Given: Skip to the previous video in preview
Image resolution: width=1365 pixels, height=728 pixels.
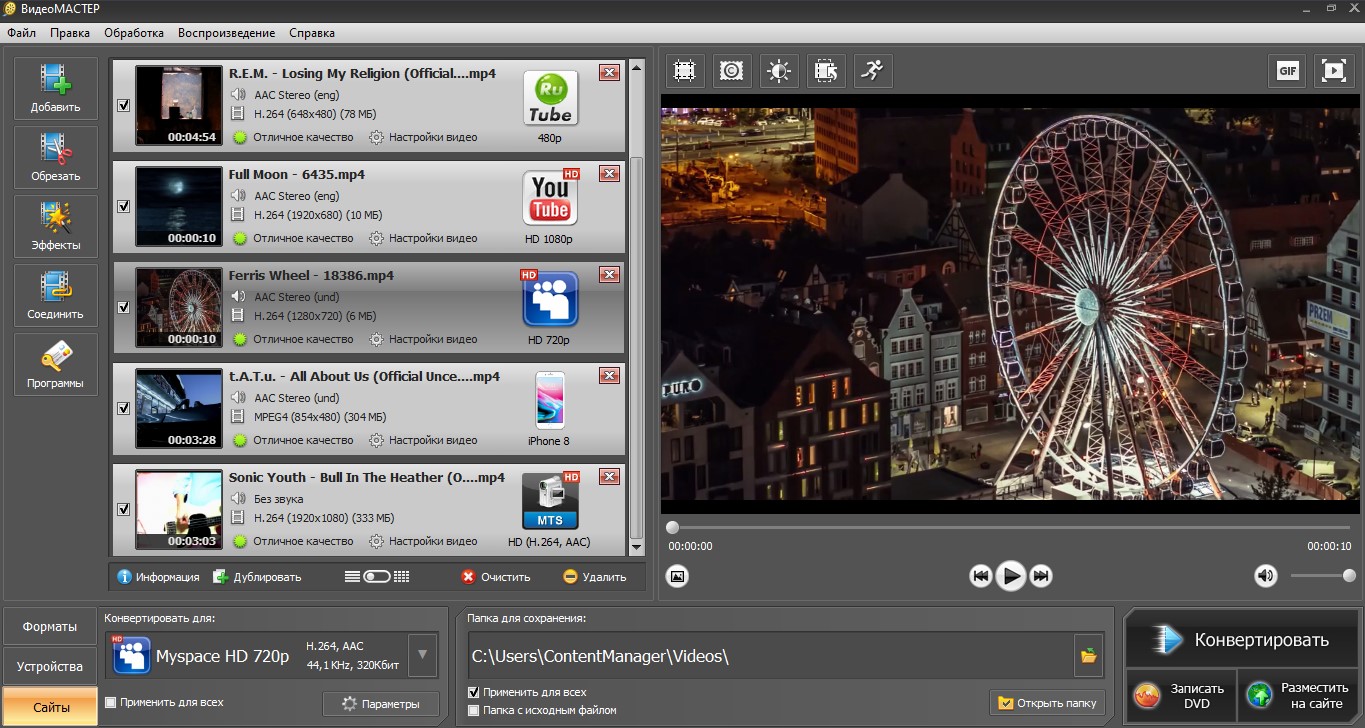Looking at the screenshot, I should coord(981,576).
